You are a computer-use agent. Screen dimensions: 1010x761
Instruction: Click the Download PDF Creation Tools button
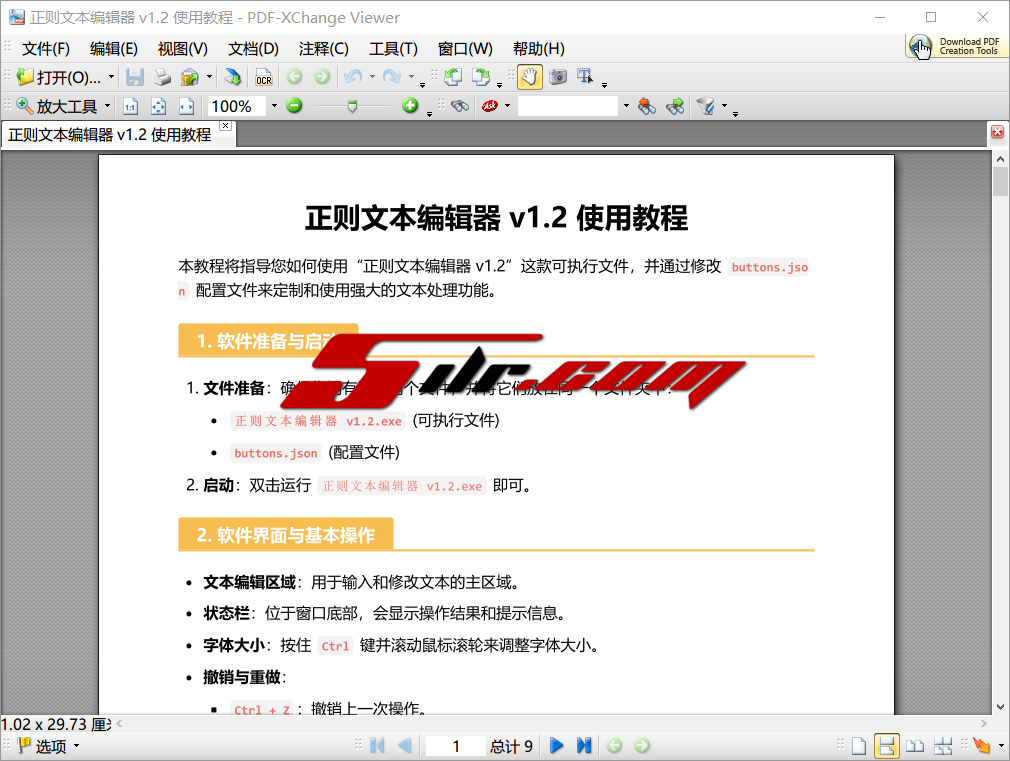click(x=955, y=46)
